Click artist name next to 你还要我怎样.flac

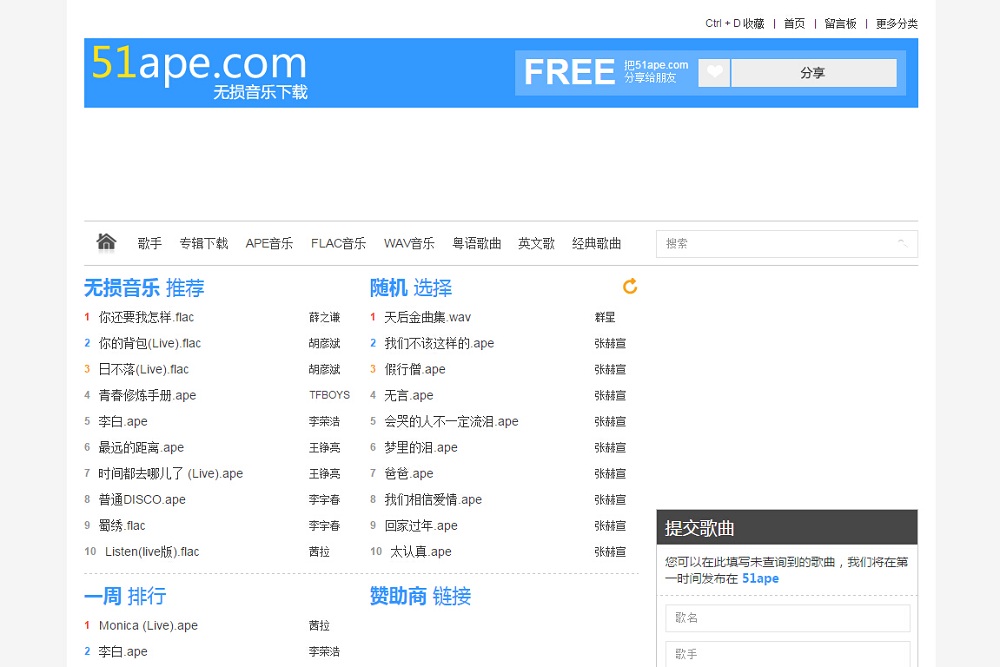click(x=325, y=318)
